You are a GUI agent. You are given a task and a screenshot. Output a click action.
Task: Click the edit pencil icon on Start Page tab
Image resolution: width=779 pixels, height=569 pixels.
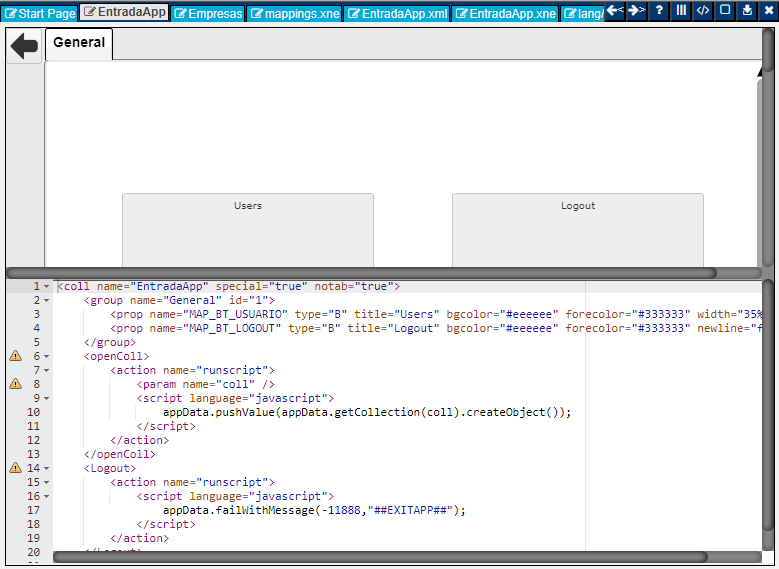pos(10,13)
